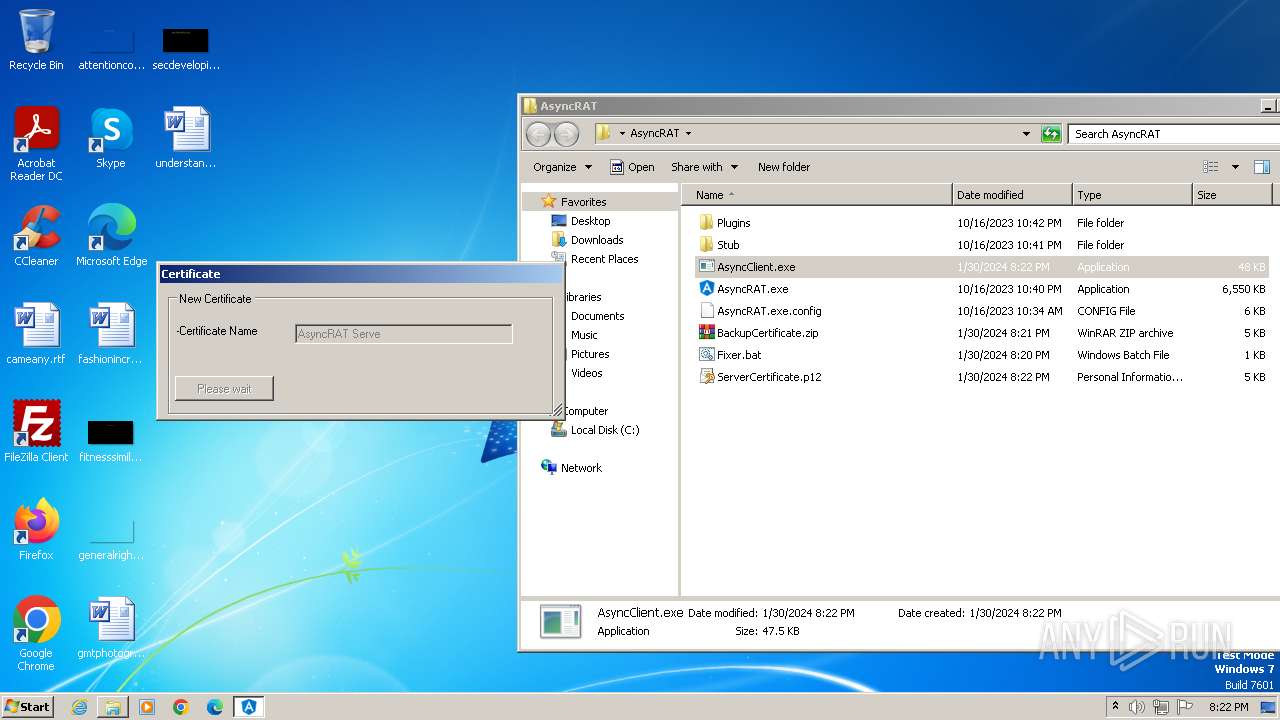Open Pictures library in navigation pane

click(590, 354)
